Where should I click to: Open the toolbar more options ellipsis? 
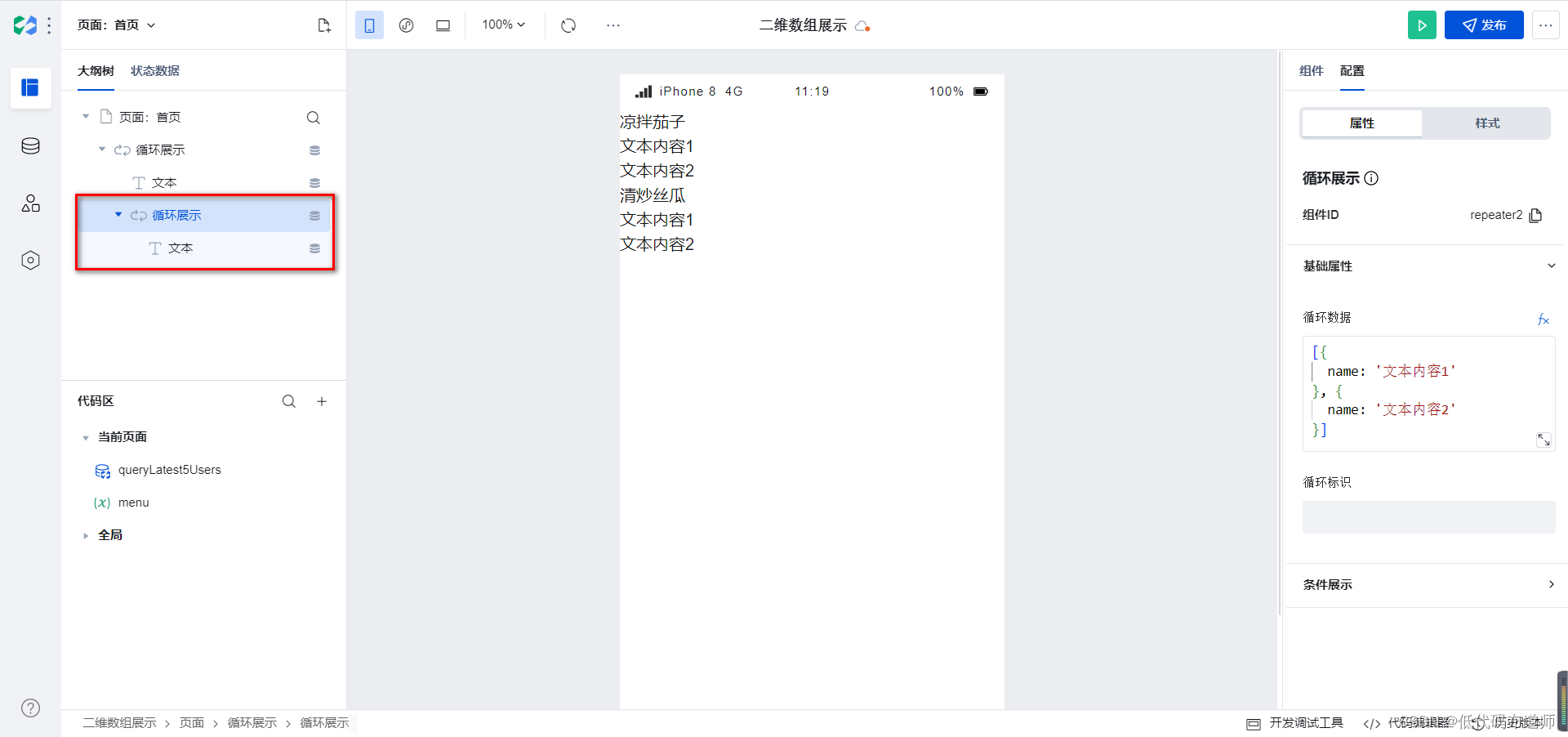(613, 25)
